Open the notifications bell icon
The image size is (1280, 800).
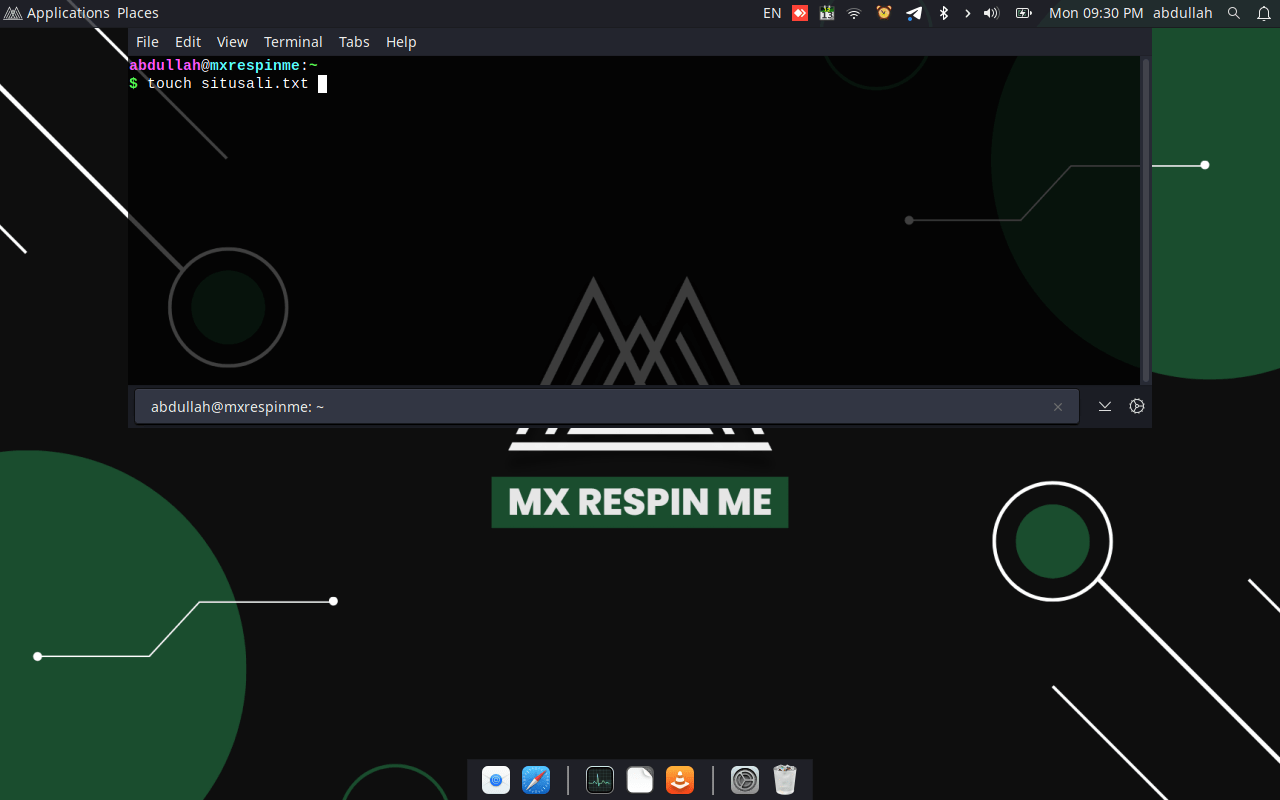click(1264, 13)
